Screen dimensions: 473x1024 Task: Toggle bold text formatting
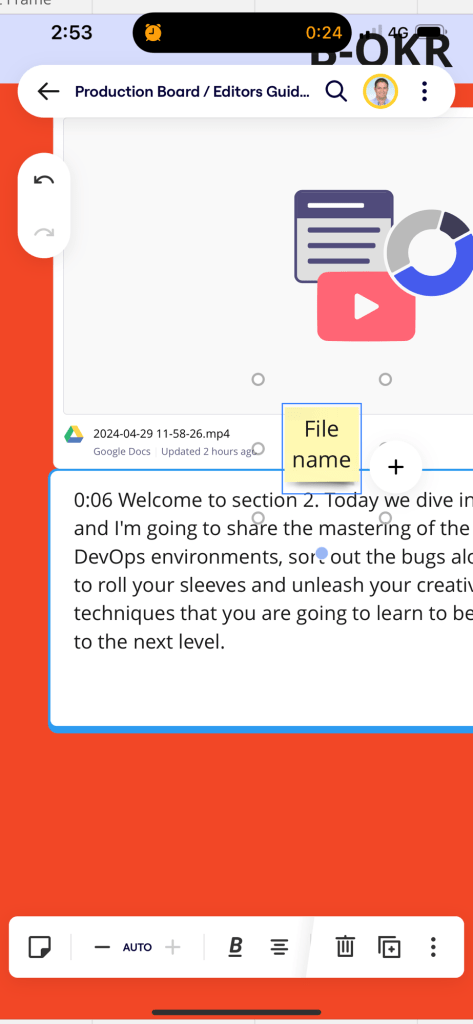pos(236,947)
